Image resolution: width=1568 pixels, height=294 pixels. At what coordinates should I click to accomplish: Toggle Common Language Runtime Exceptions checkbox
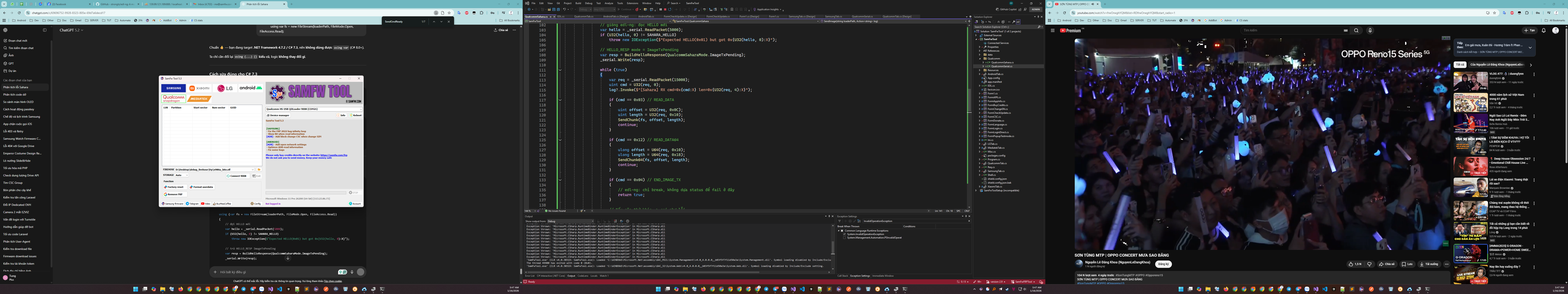coord(842,231)
